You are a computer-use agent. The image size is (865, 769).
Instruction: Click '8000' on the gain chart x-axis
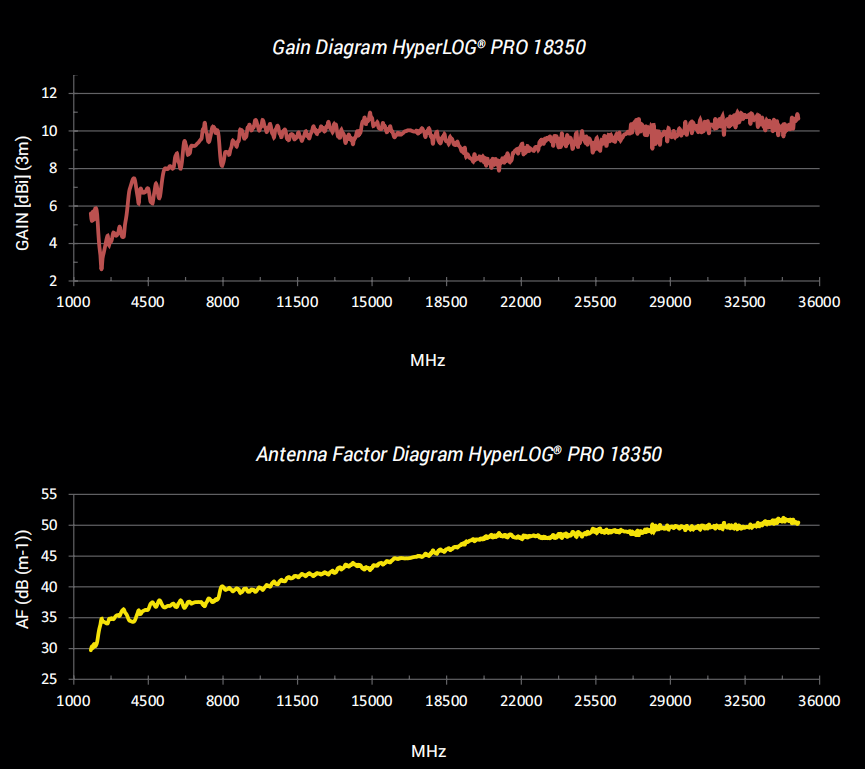point(222,302)
